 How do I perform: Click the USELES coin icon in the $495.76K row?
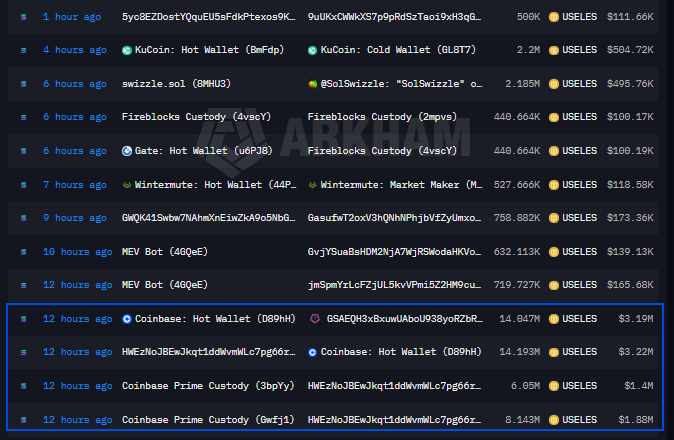pos(554,84)
